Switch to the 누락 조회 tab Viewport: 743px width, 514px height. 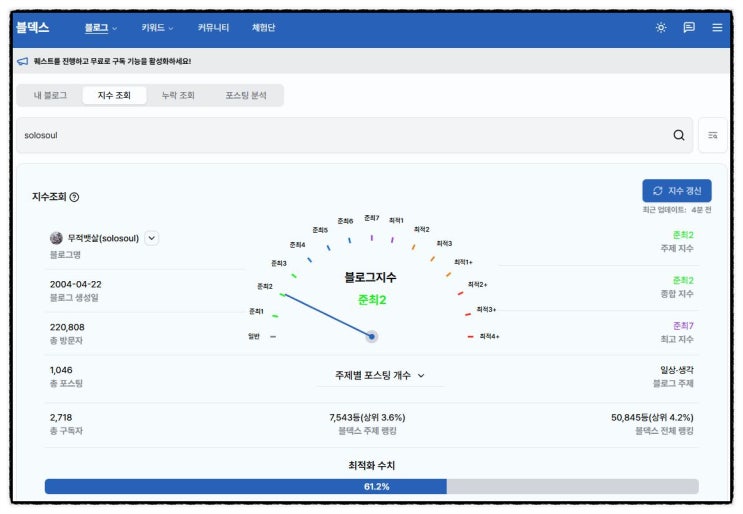point(178,95)
